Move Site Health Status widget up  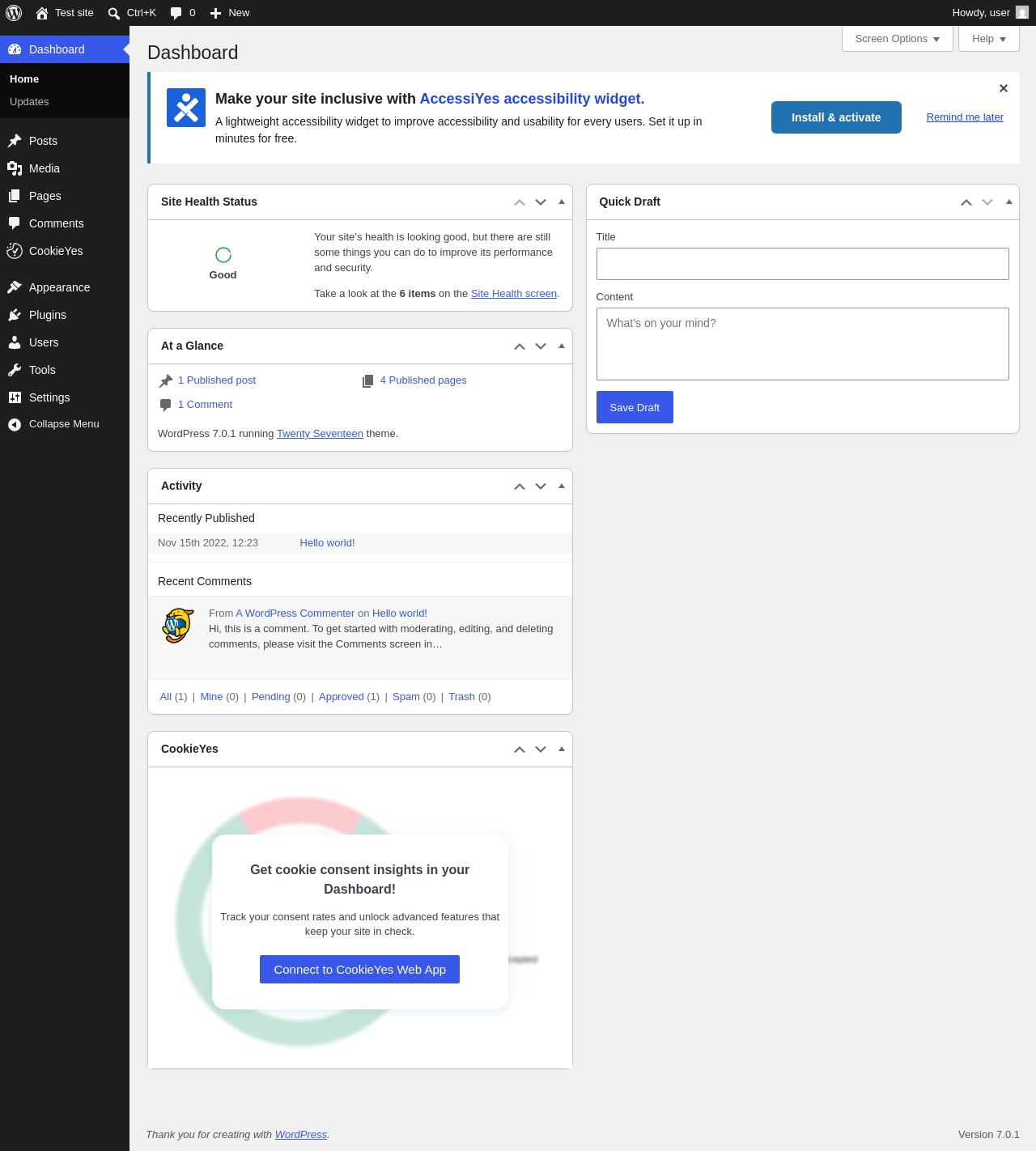coord(520,202)
